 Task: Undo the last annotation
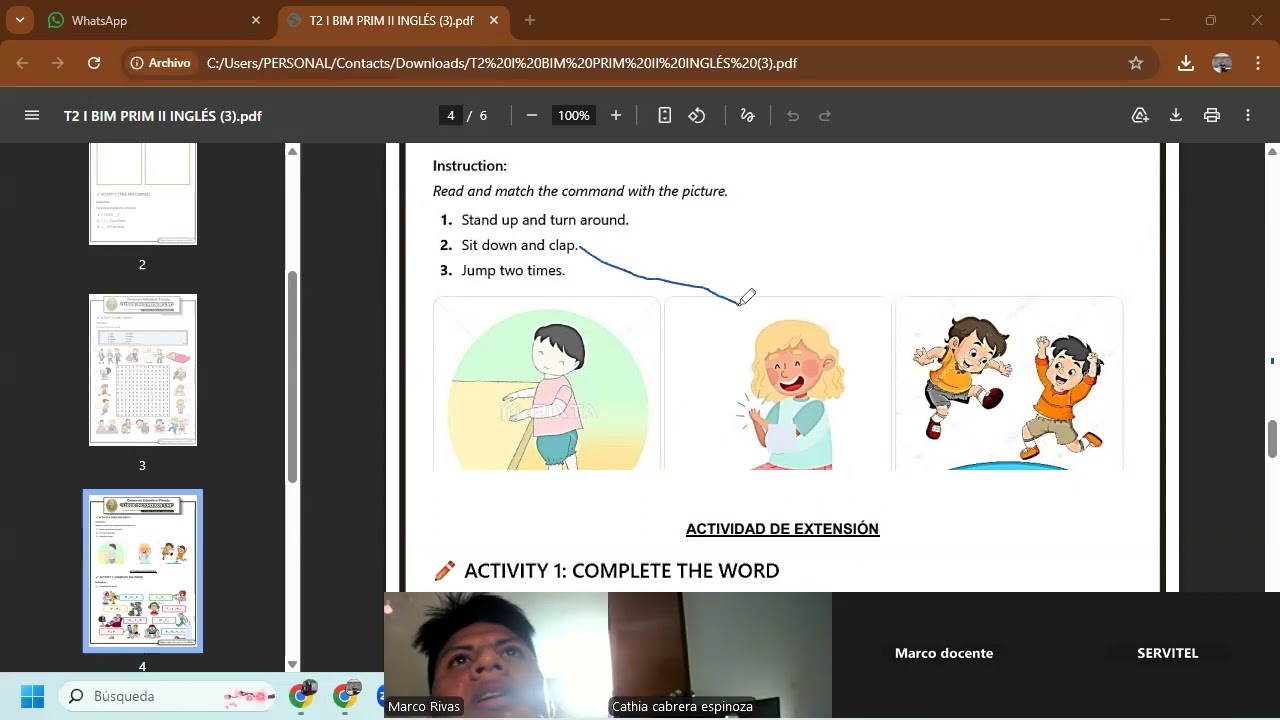click(x=793, y=116)
